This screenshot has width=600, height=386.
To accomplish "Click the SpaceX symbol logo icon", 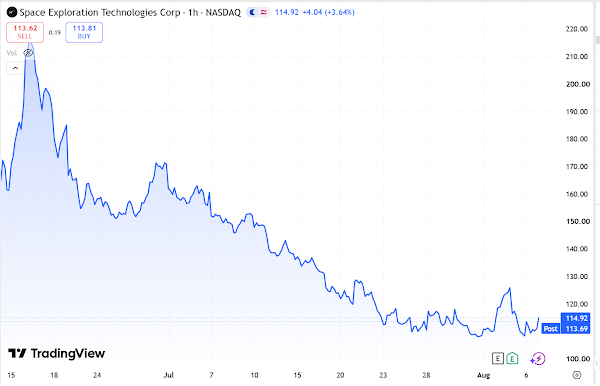I will pos(12,13).
